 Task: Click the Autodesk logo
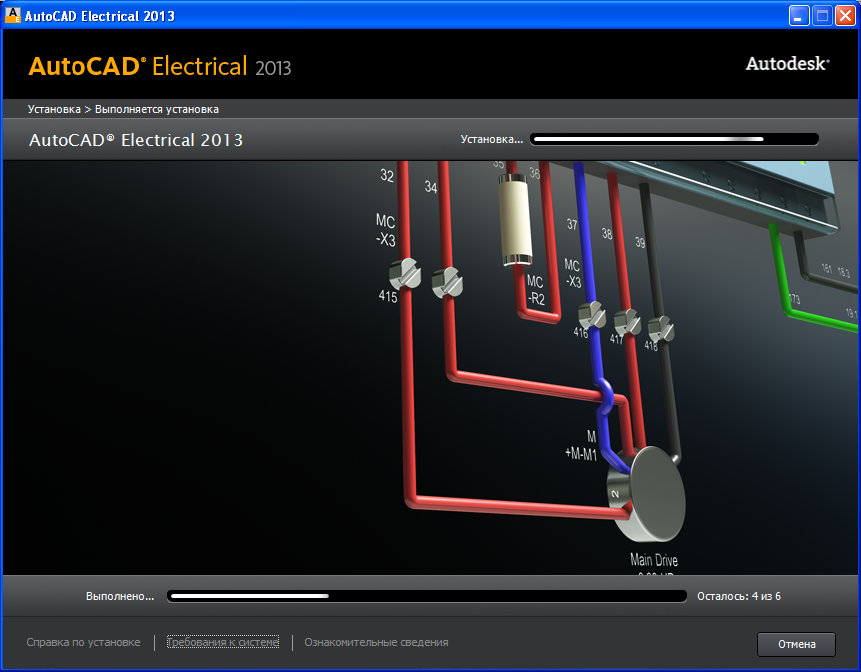point(787,64)
